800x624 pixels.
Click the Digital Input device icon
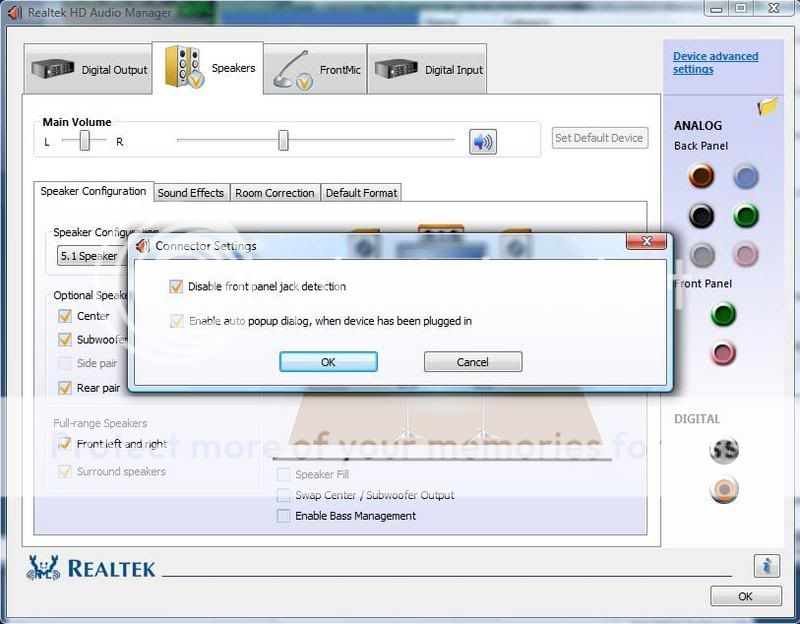[x=396, y=69]
